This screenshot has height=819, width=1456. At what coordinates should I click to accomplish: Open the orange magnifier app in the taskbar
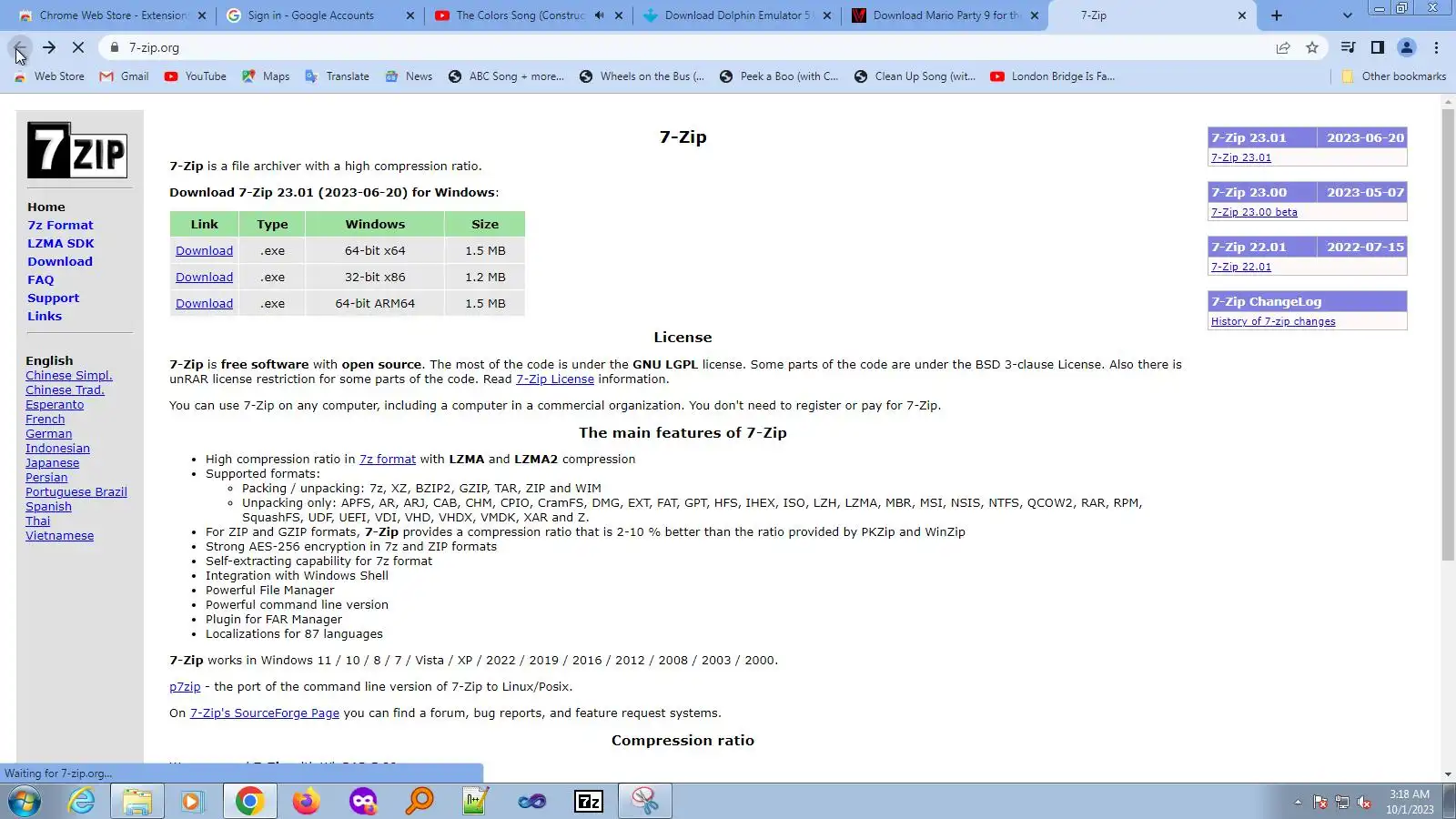click(x=420, y=801)
